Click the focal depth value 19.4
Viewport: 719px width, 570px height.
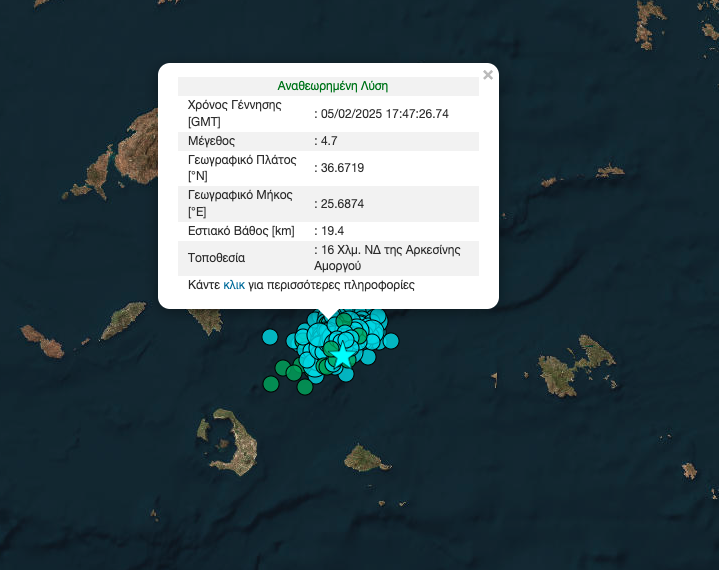pyautogui.click(x=332, y=230)
